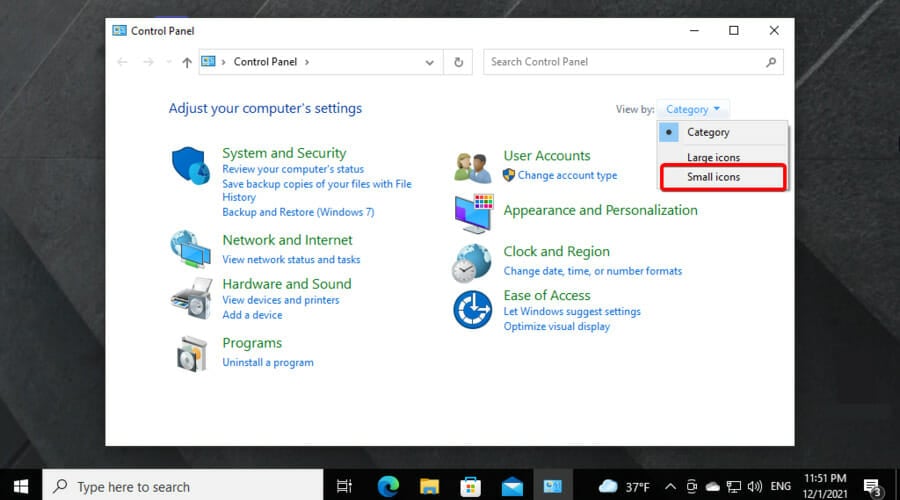Launch Microsoft Edge from taskbar
This screenshot has height=500, width=900.
tap(388, 486)
